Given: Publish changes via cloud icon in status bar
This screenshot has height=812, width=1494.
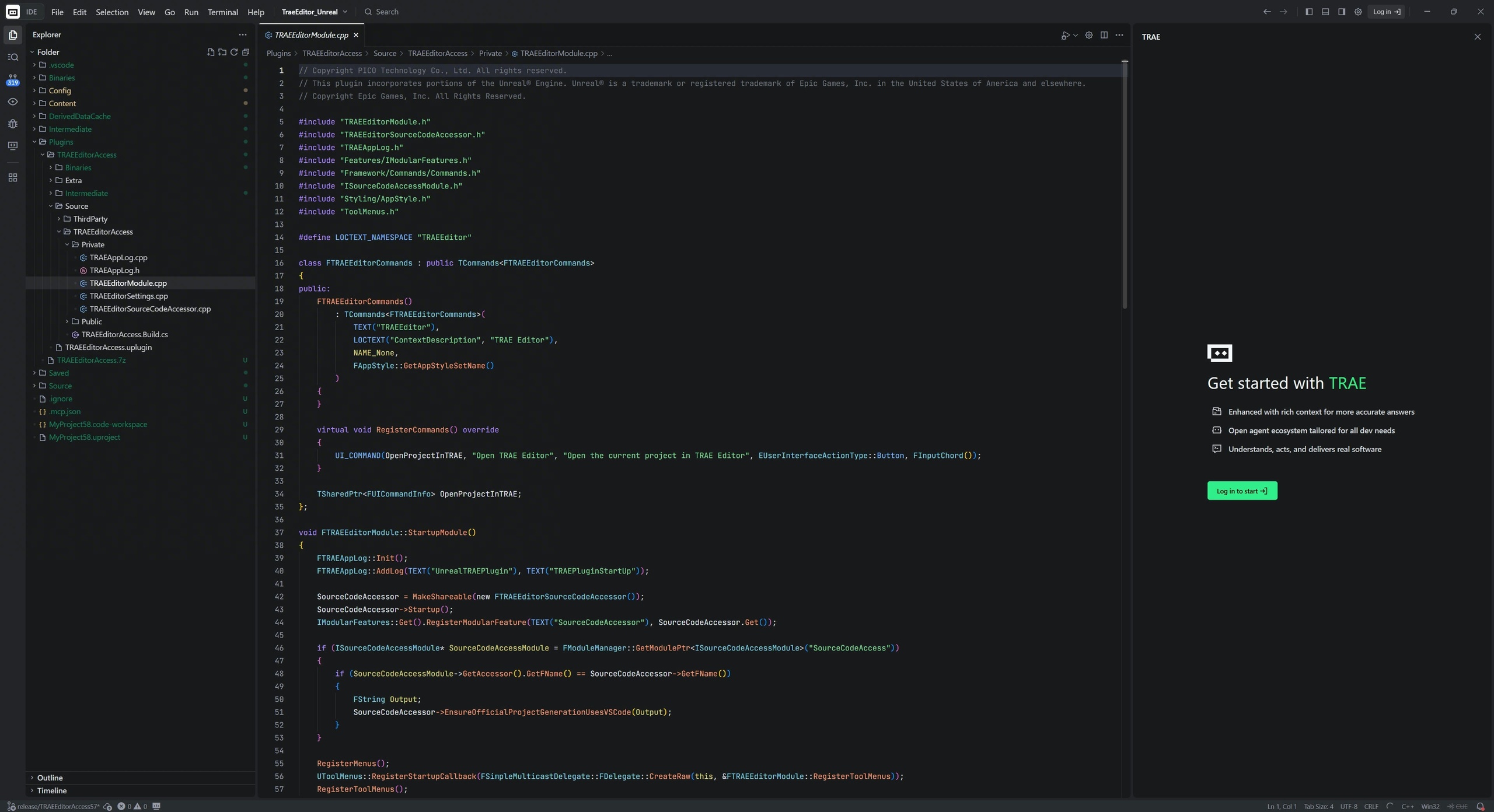Looking at the screenshot, I should [x=107, y=806].
